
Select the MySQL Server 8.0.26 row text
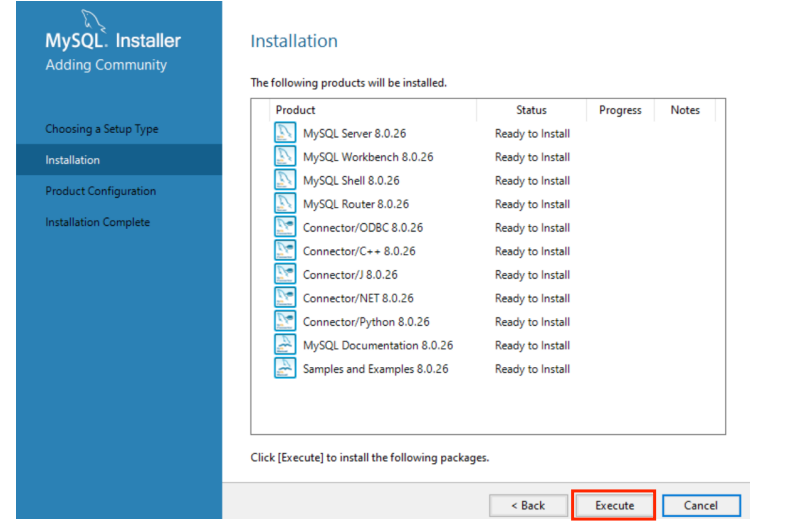[354, 133]
